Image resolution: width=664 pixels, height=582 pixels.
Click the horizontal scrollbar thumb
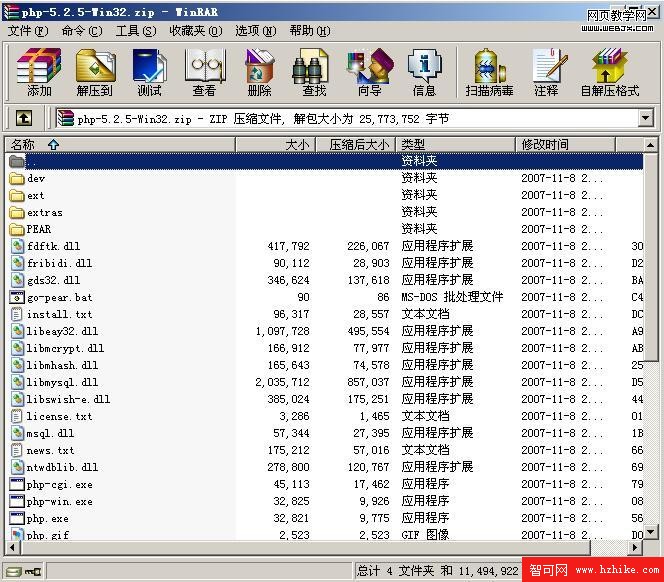point(305,547)
